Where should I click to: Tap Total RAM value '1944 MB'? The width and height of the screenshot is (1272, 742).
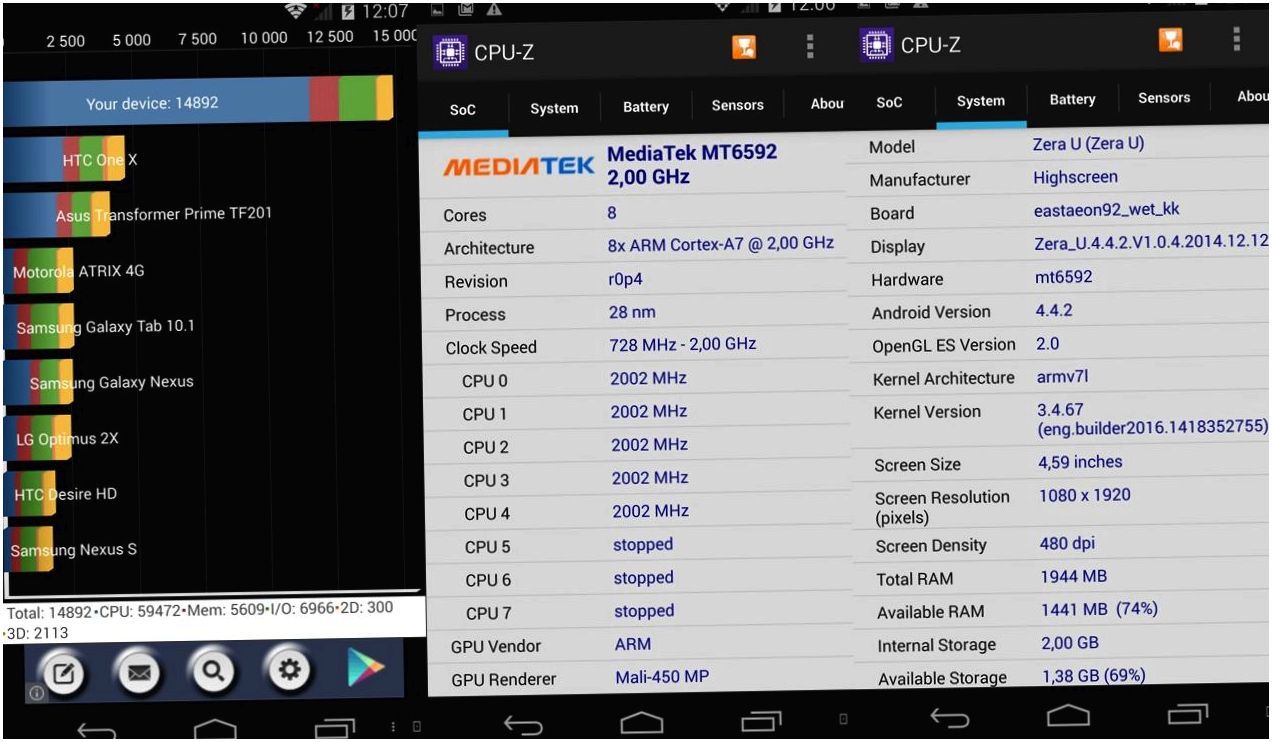[x=1073, y=577]
